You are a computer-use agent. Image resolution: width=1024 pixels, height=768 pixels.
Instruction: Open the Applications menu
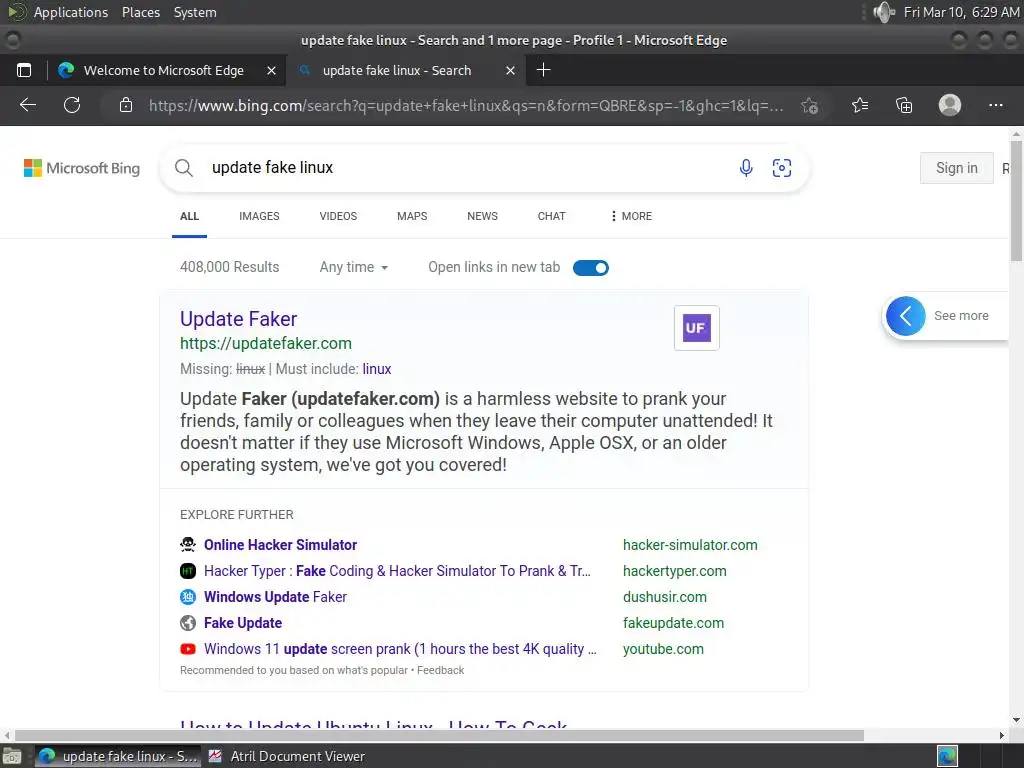(x=71, y=12)
